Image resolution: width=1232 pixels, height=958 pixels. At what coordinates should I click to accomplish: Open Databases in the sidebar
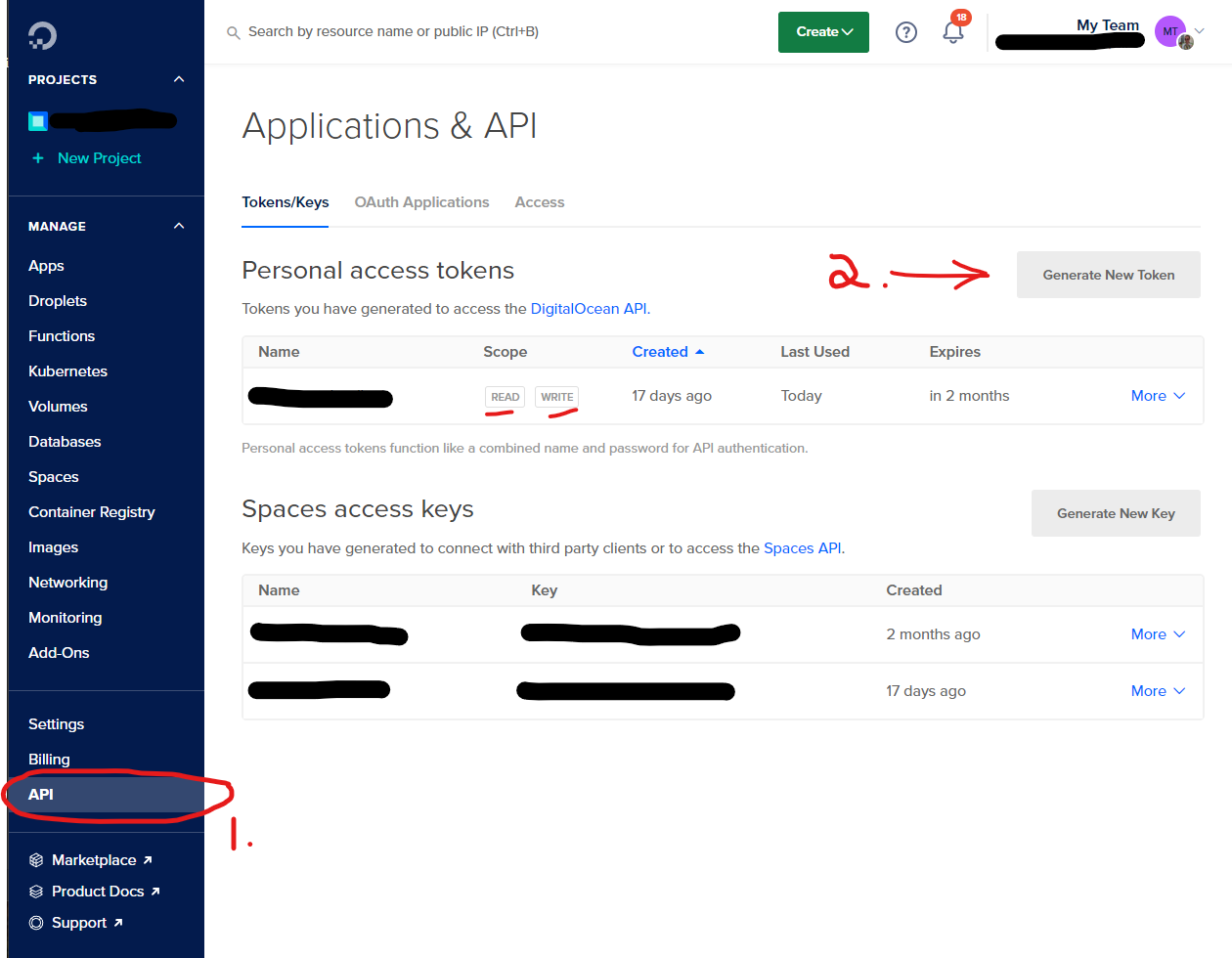[65, 442]
